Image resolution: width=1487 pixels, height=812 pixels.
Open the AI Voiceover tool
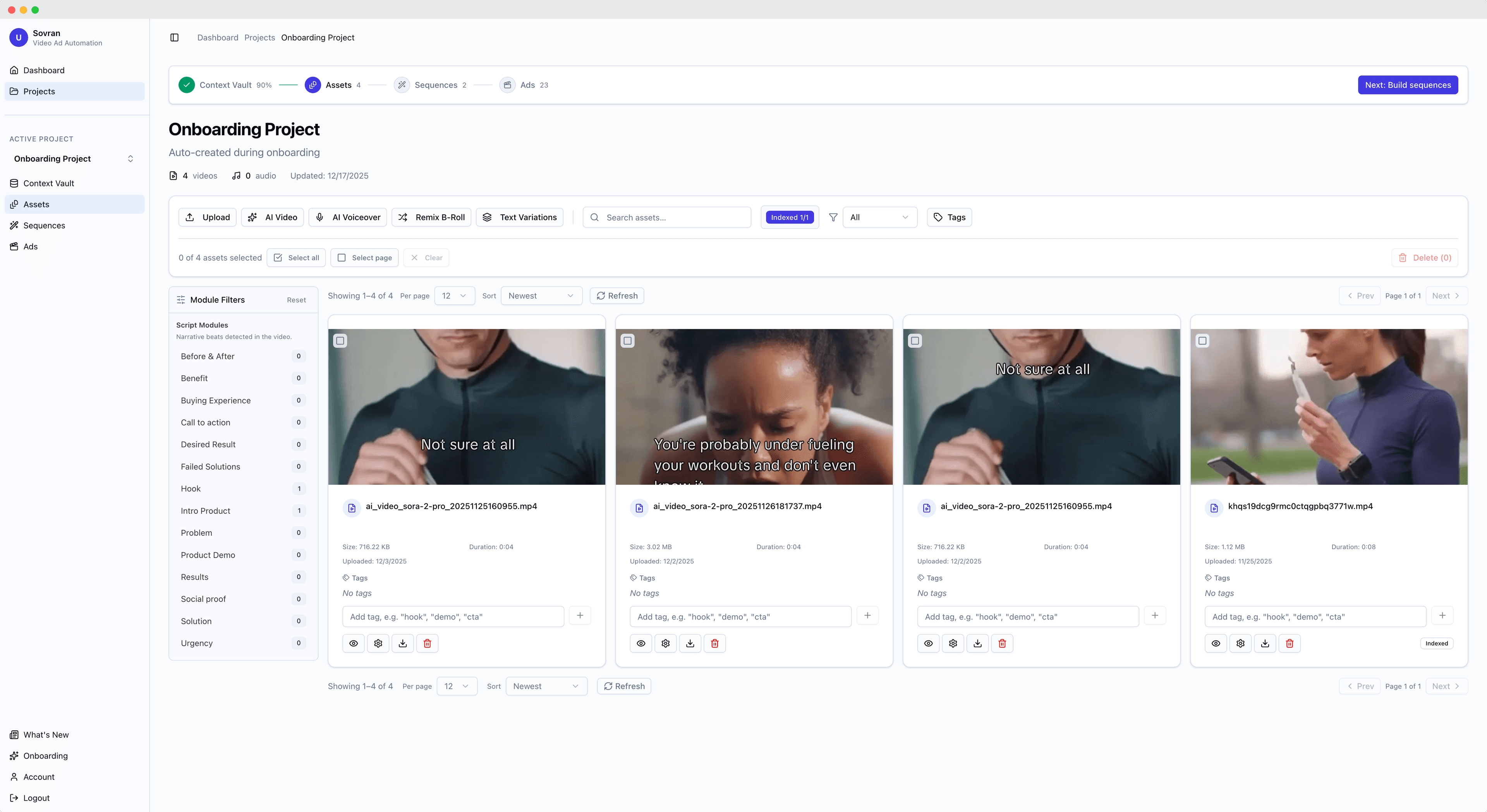click(x=347, y=217)
